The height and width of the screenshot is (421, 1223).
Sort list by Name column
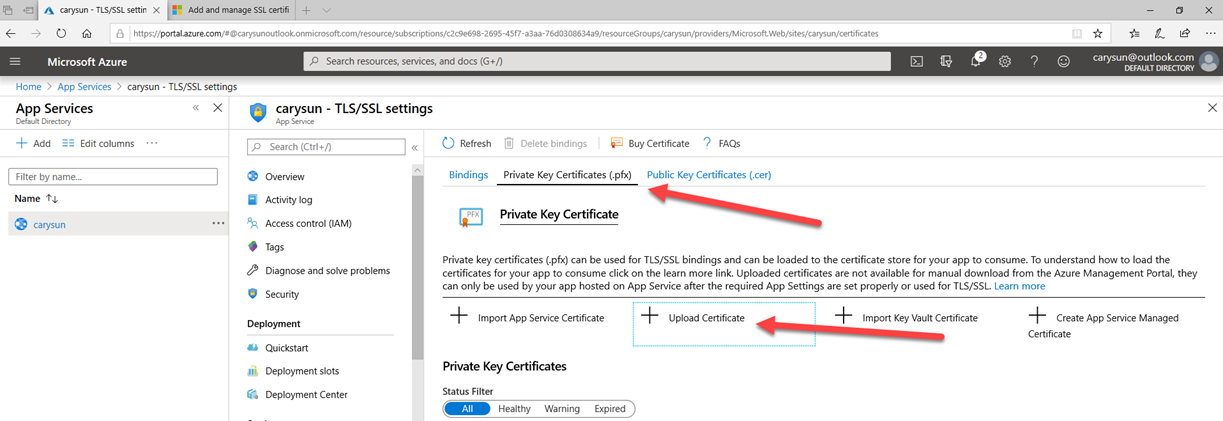tap(36, 198)
